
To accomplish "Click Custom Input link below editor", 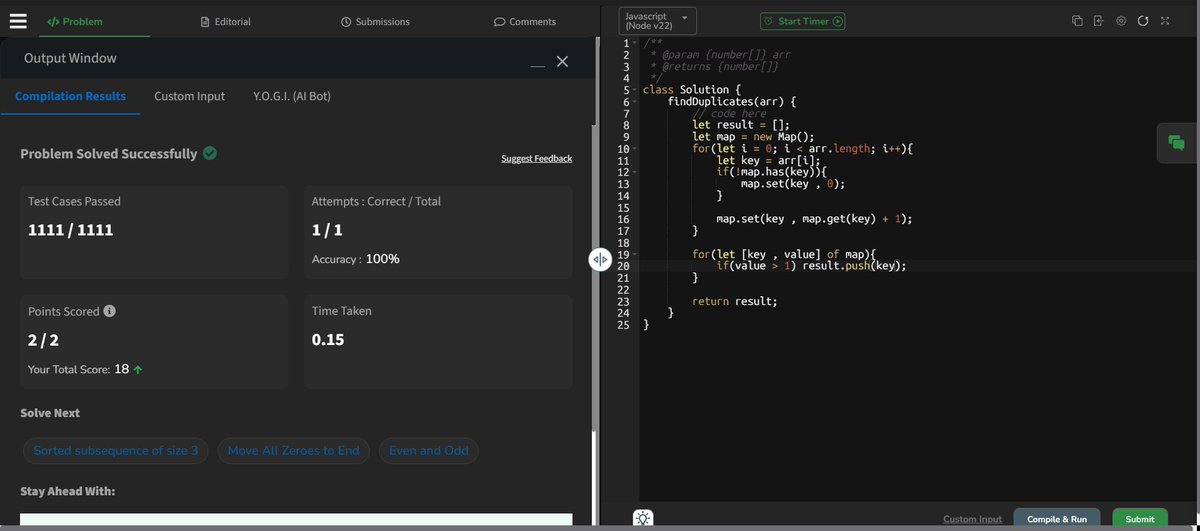I will coord(973,519).
